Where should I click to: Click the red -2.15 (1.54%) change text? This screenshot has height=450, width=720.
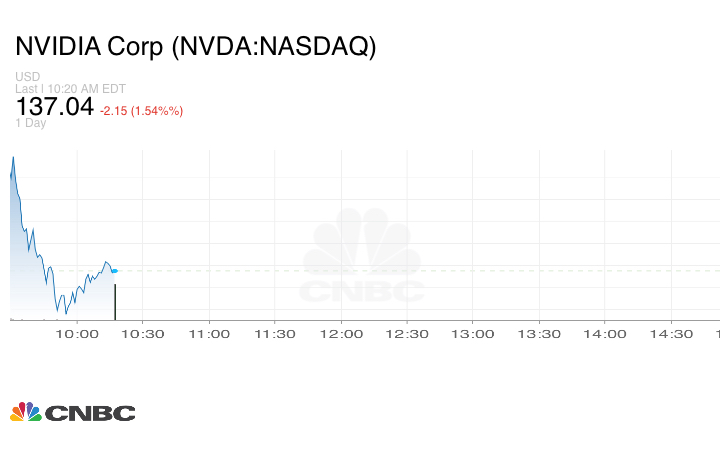click(x=141, y=110)
